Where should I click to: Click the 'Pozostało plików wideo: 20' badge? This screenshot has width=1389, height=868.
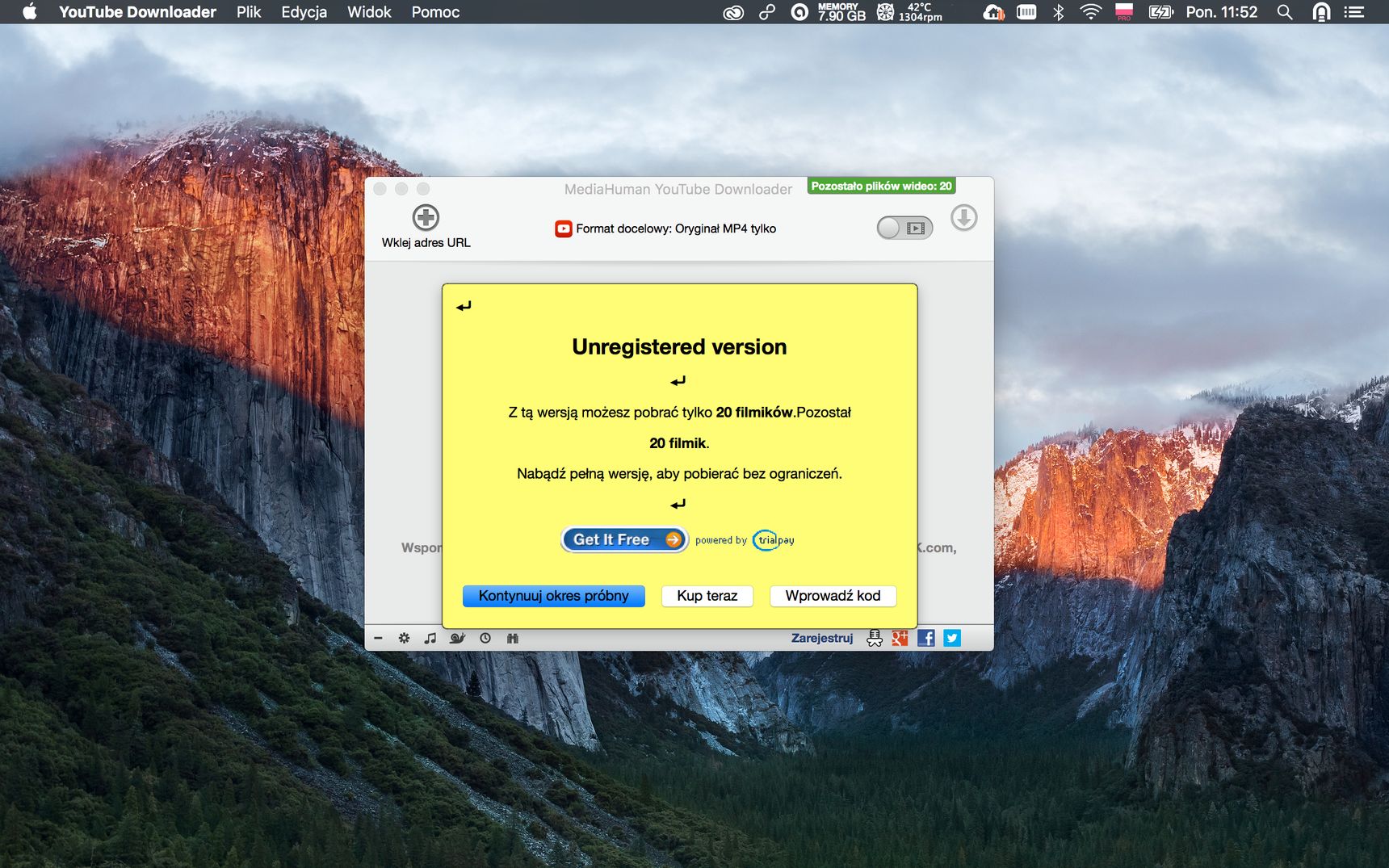pyautogui.click(x=881, y=187)
